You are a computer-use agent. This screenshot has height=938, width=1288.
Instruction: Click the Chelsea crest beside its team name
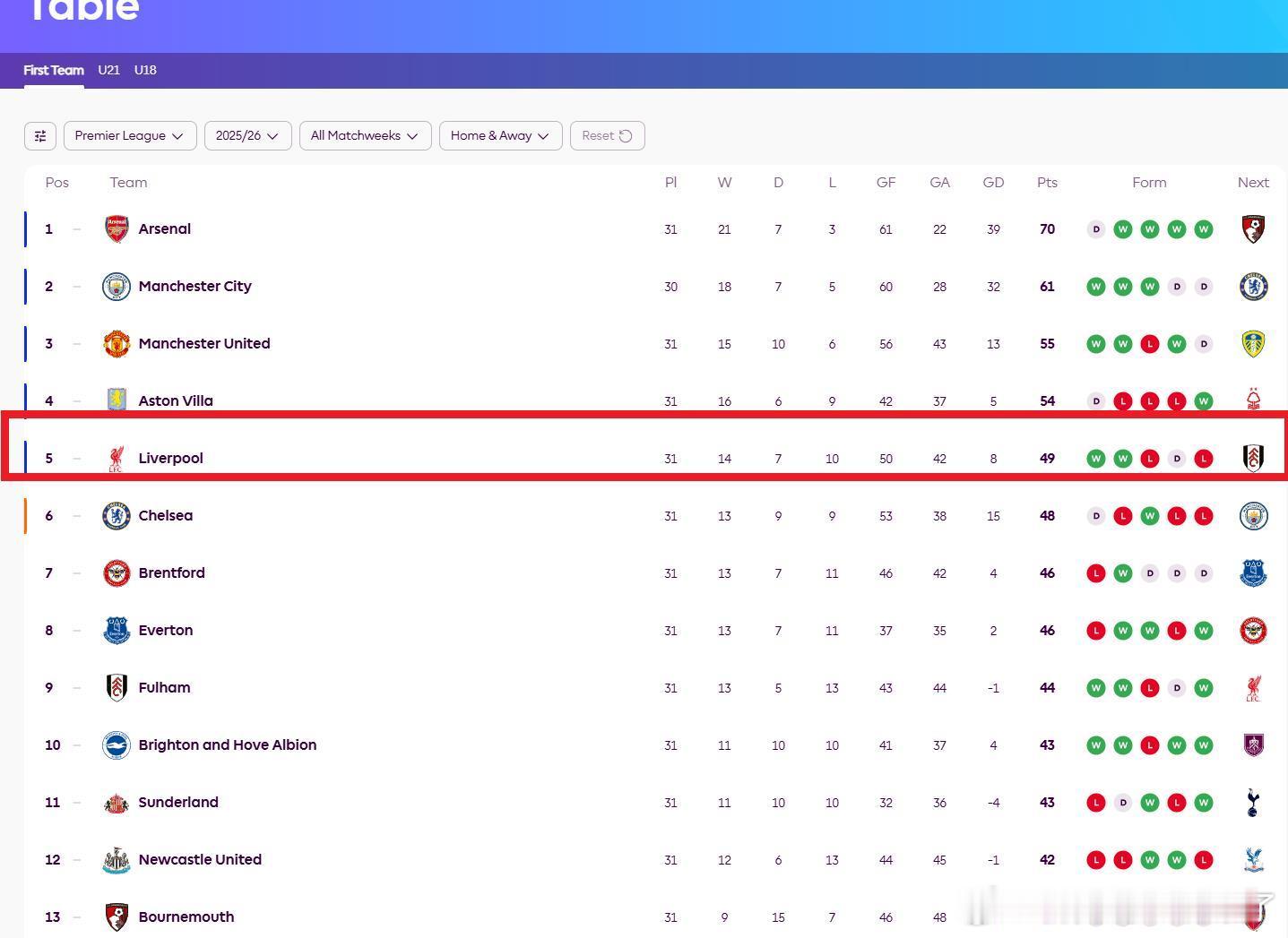tap(117, 516)
